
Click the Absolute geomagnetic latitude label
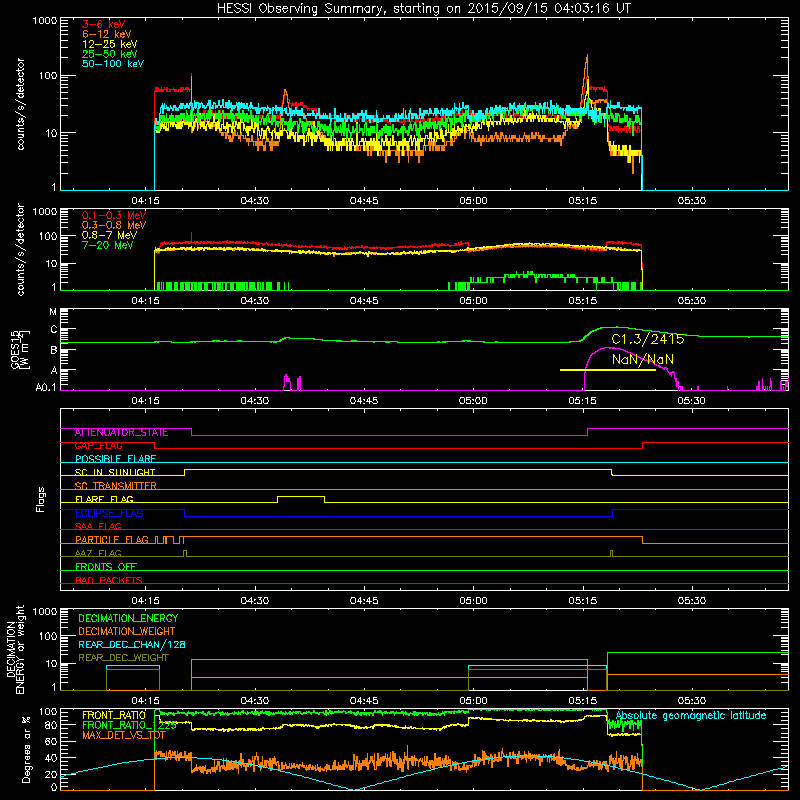point(691,716)
